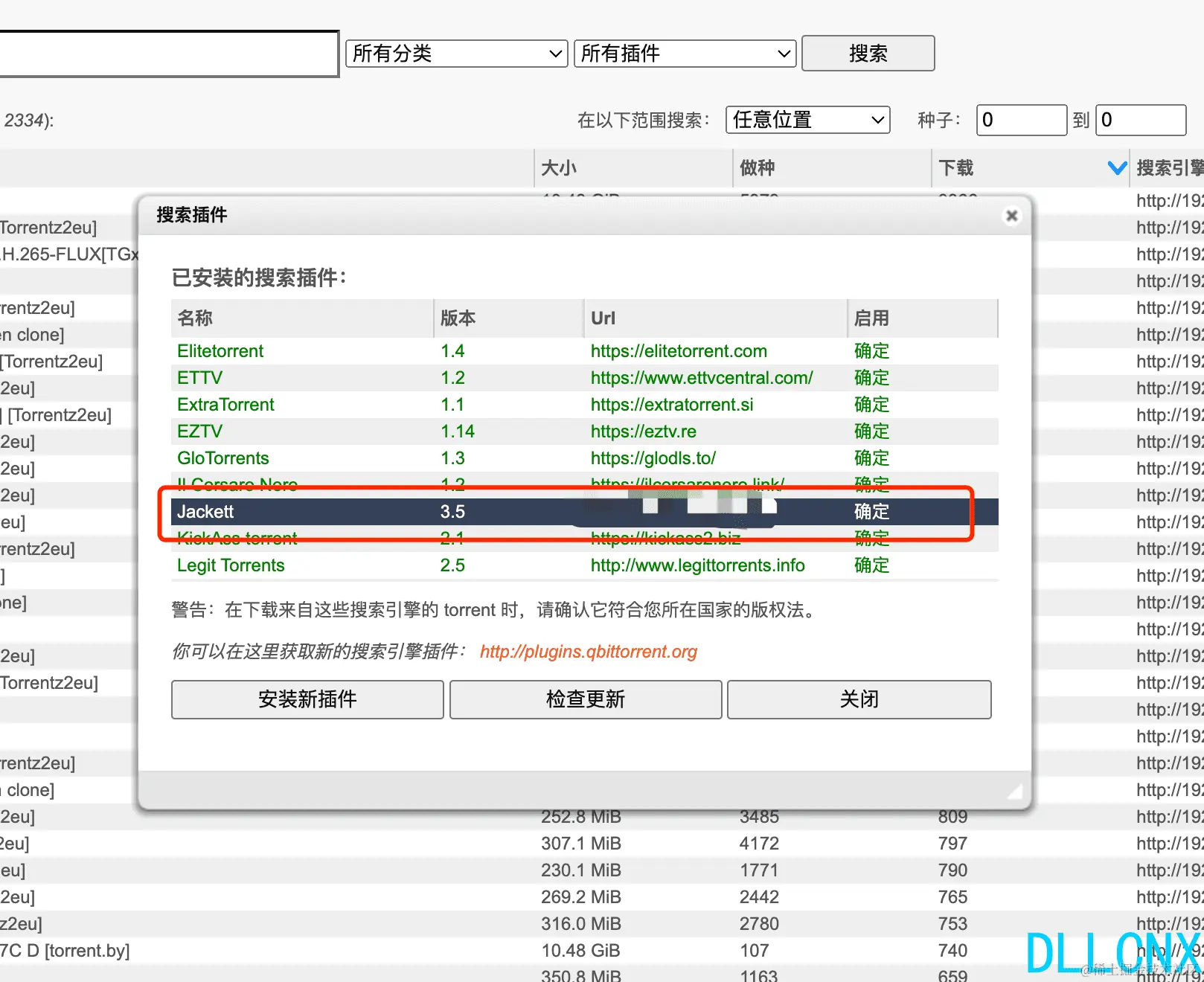The height and width of the screenshot is (982, 1204).
Task: Click the https://www.ettvcentral.com/ url cell
Action: pos(702,378)
